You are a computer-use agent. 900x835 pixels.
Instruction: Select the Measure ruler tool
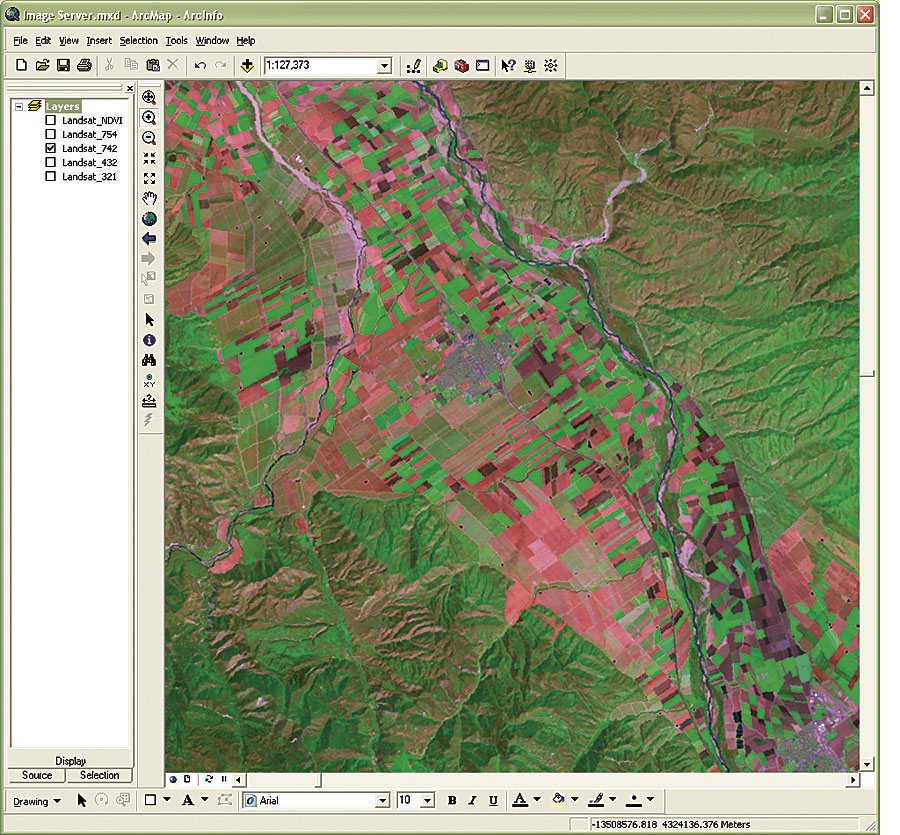click(149, 401)
